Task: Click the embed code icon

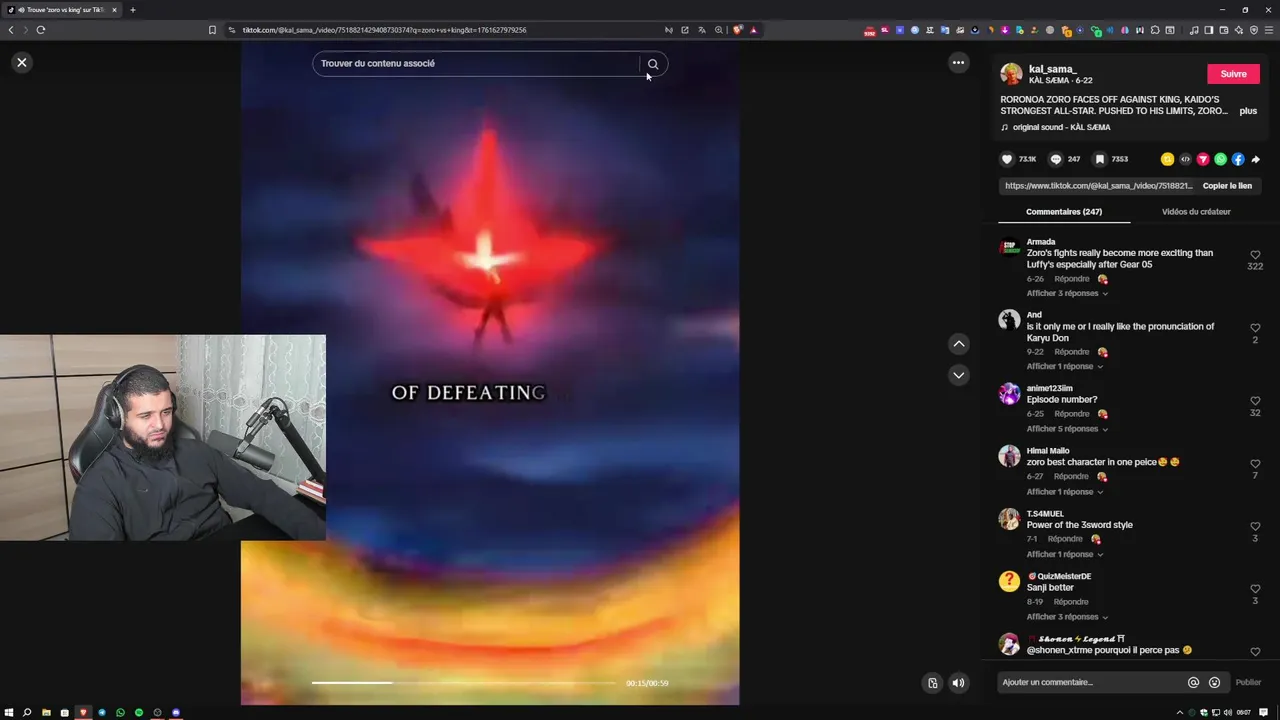Action: click(1185, 159)
